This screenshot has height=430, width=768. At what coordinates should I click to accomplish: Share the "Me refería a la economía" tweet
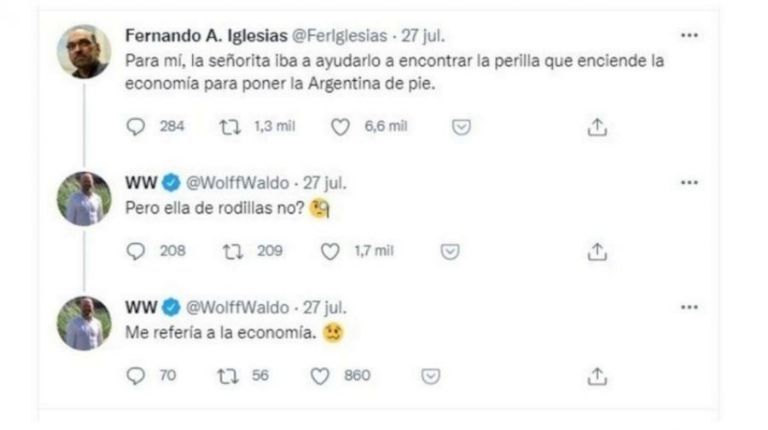597,375
